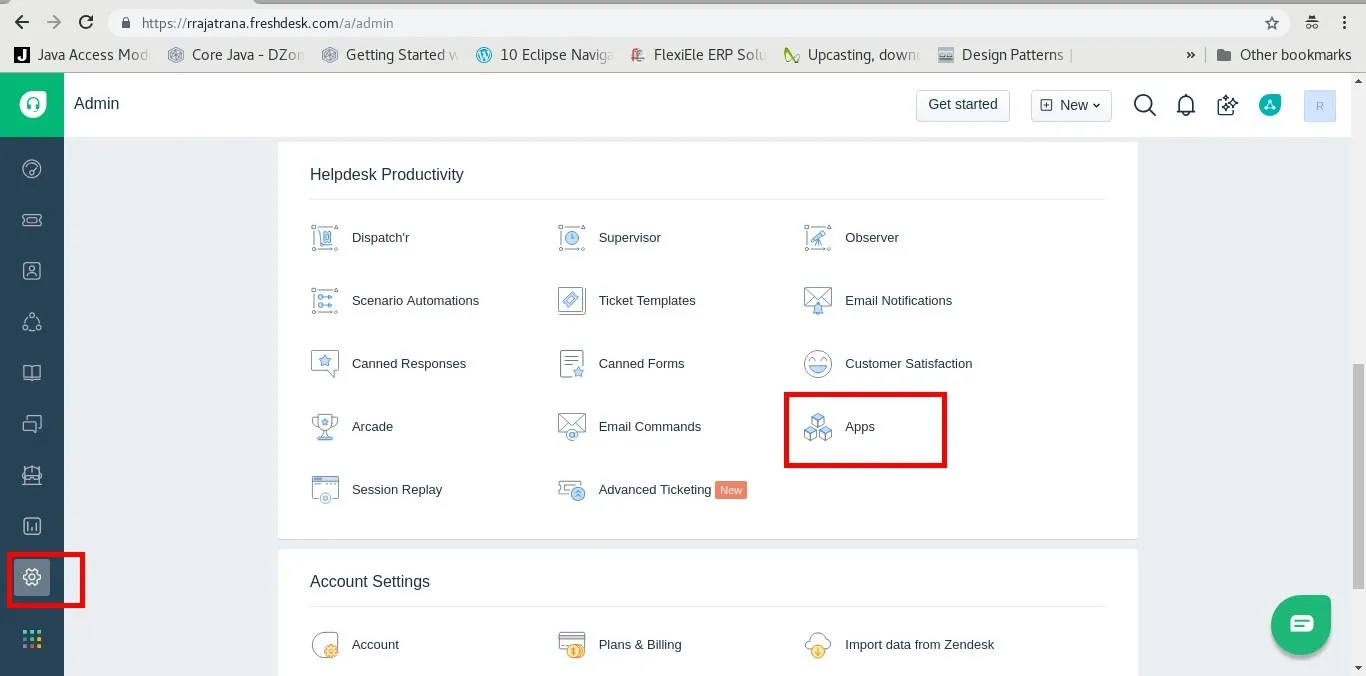Click the page vertical scrollbar thumb
The height and width of the screenshot is (676, 1366).
click(1358, 476)
